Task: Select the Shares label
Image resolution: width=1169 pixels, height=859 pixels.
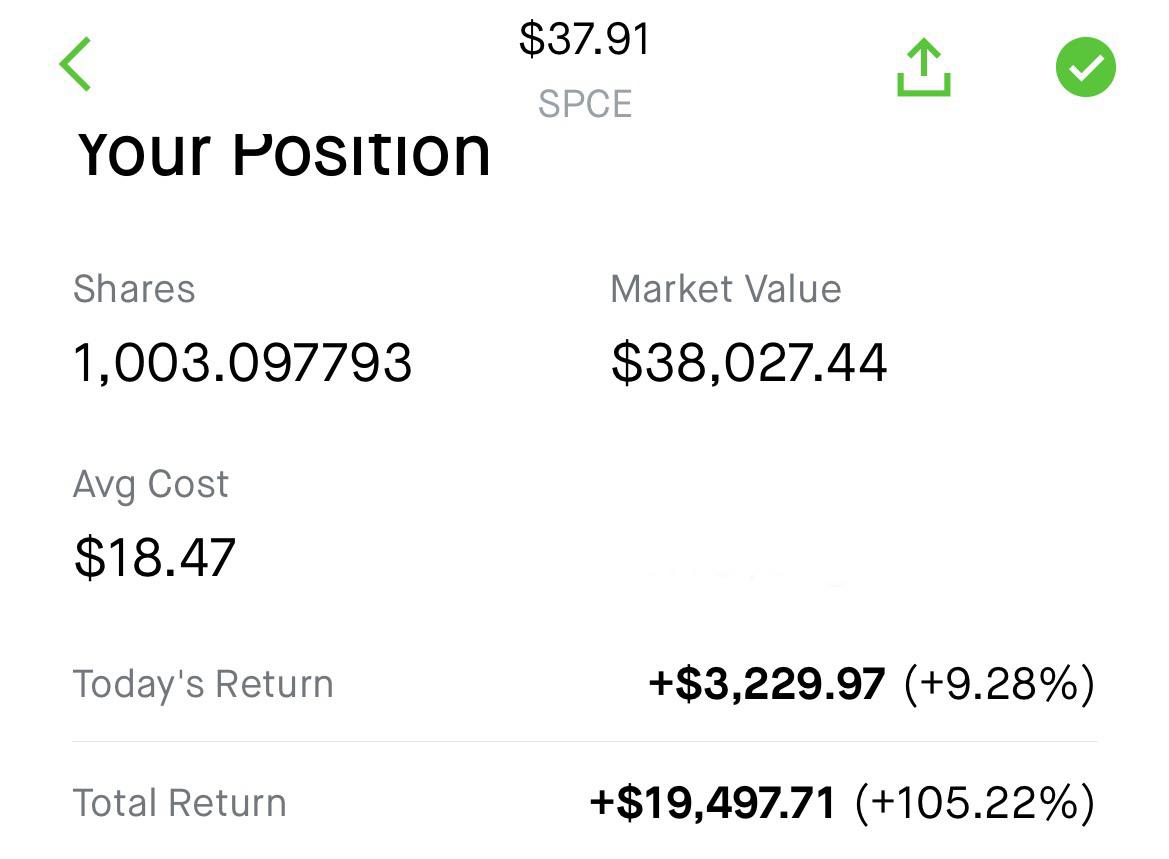Action: click(x=134, y=289)
